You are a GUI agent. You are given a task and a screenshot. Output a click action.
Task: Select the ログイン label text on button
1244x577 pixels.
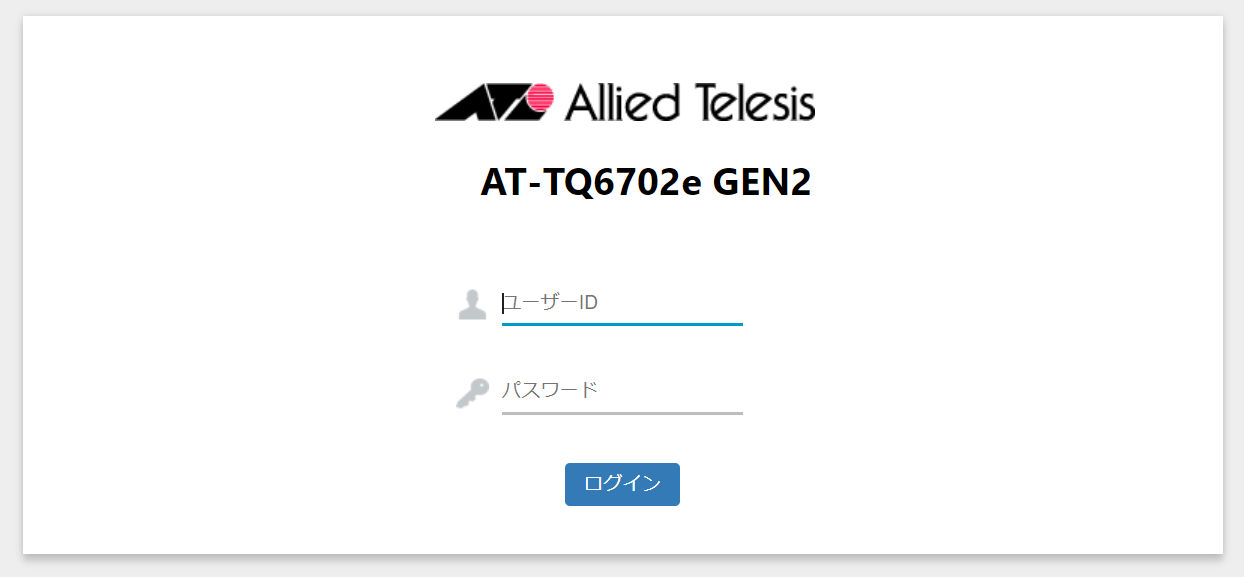click(x=622, y=484)
